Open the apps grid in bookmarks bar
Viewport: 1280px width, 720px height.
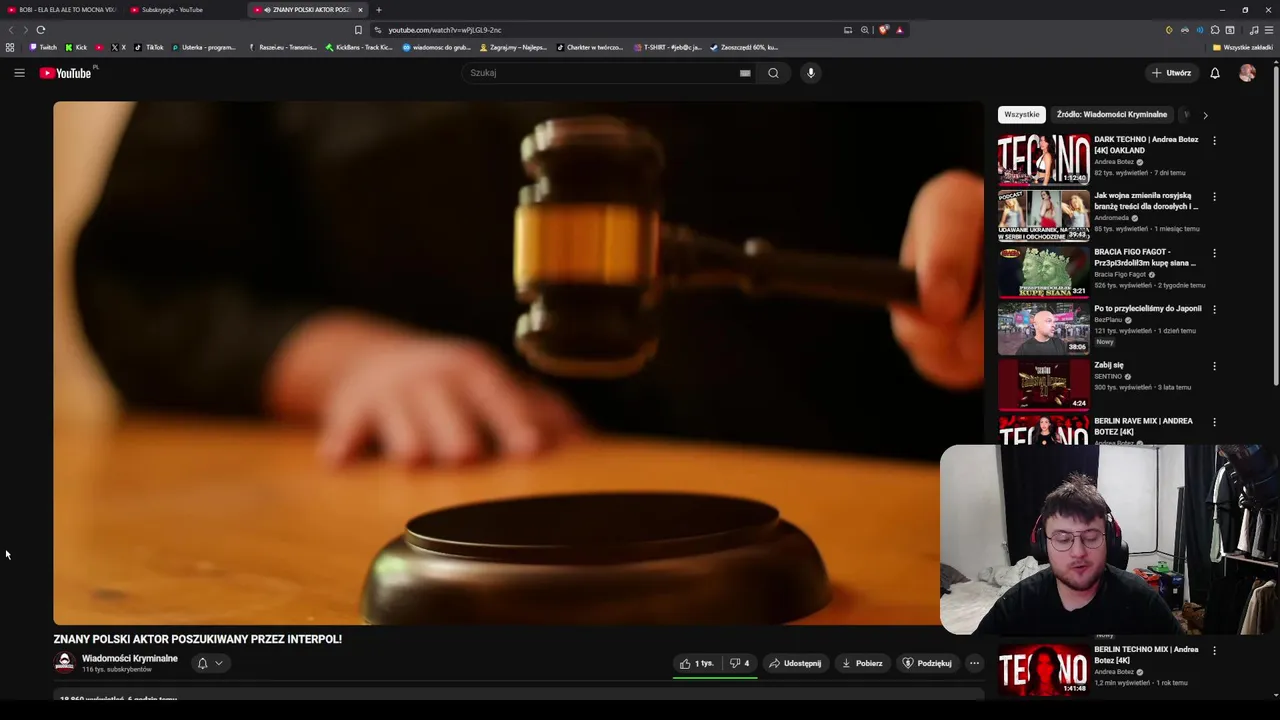pos(10,47)
